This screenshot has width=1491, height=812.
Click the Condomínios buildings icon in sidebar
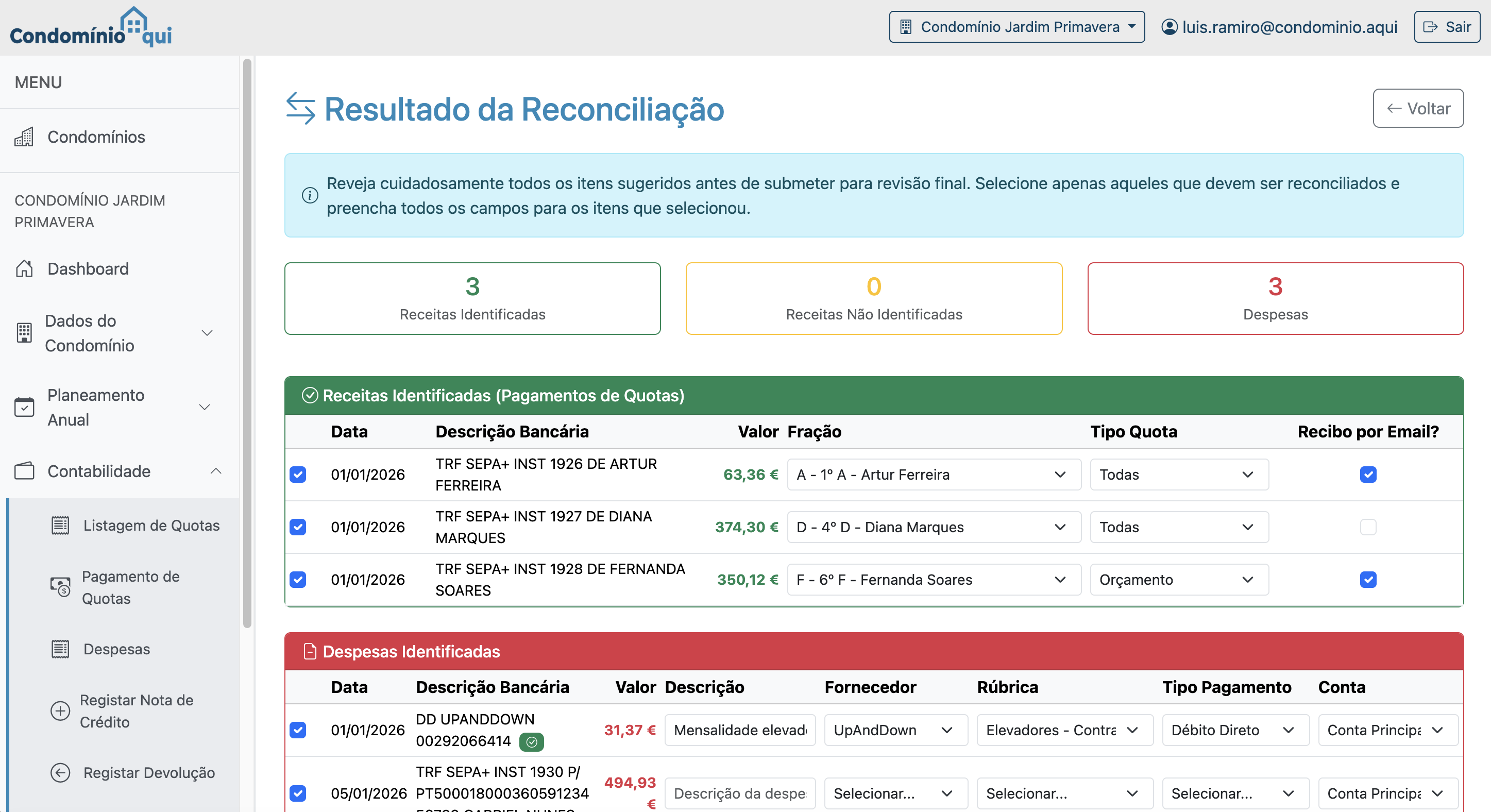pos(24,137)
